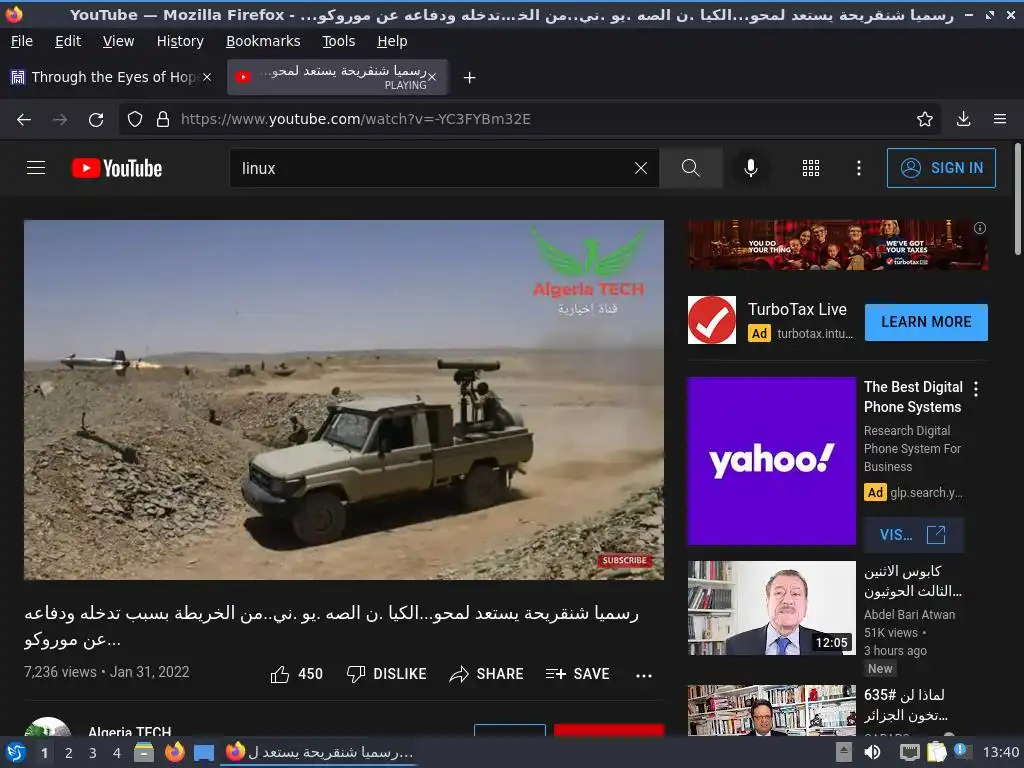Open Abdel Bari Atwan 12:05 video thumbnail
The height and width of the screenshot is (768, 1024).
(771, 608)
